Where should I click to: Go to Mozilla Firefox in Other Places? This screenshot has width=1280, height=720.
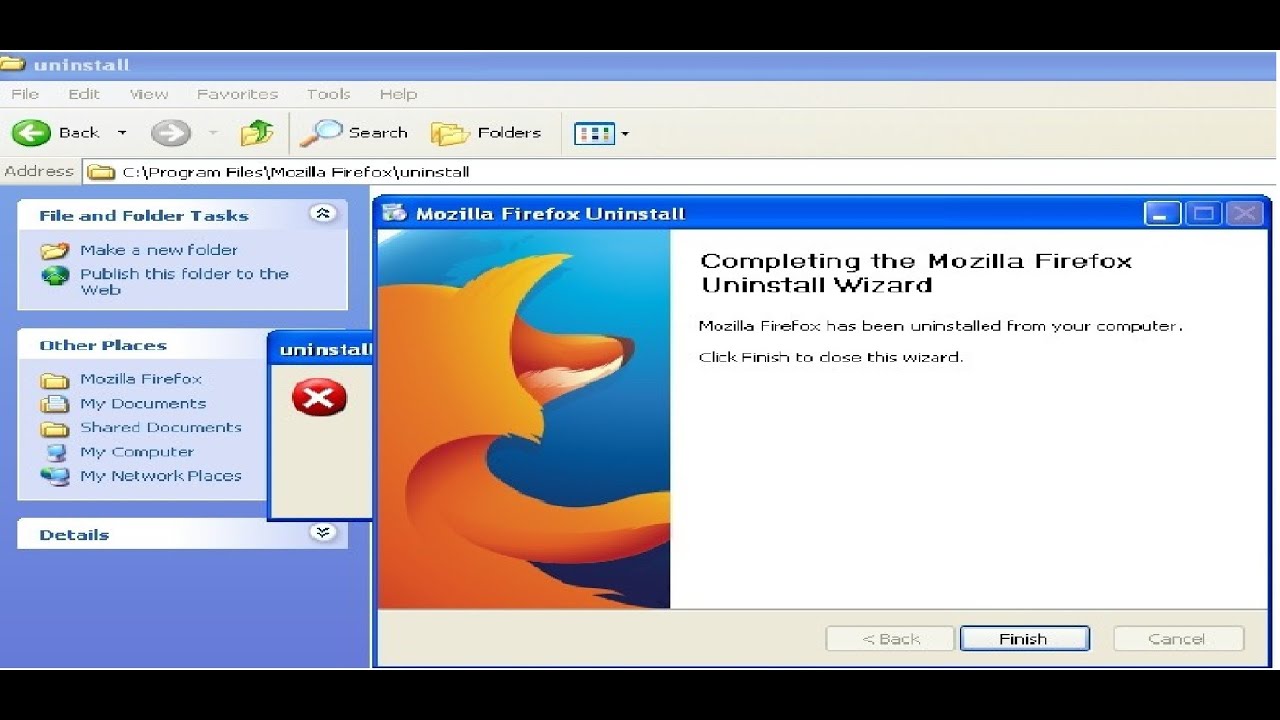[141, 379]
